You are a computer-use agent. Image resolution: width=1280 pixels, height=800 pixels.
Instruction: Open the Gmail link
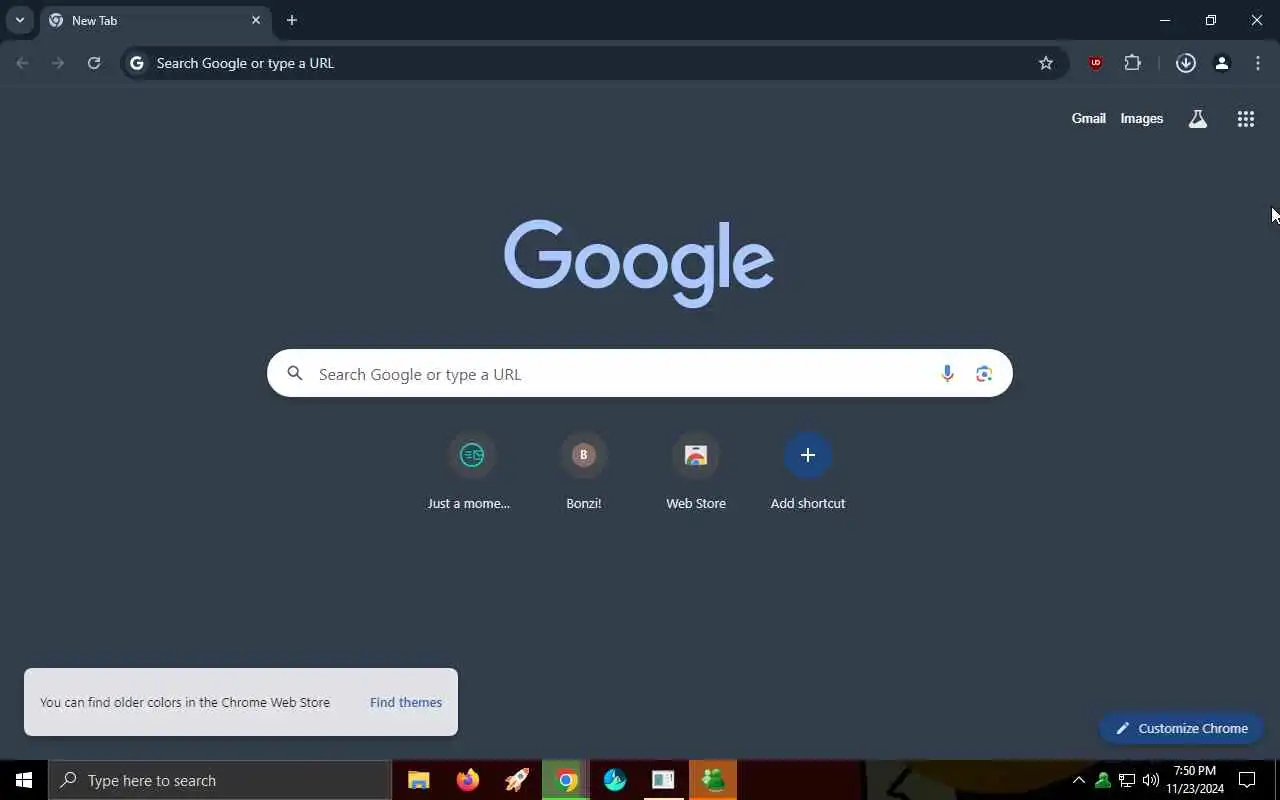(1089, 118)
